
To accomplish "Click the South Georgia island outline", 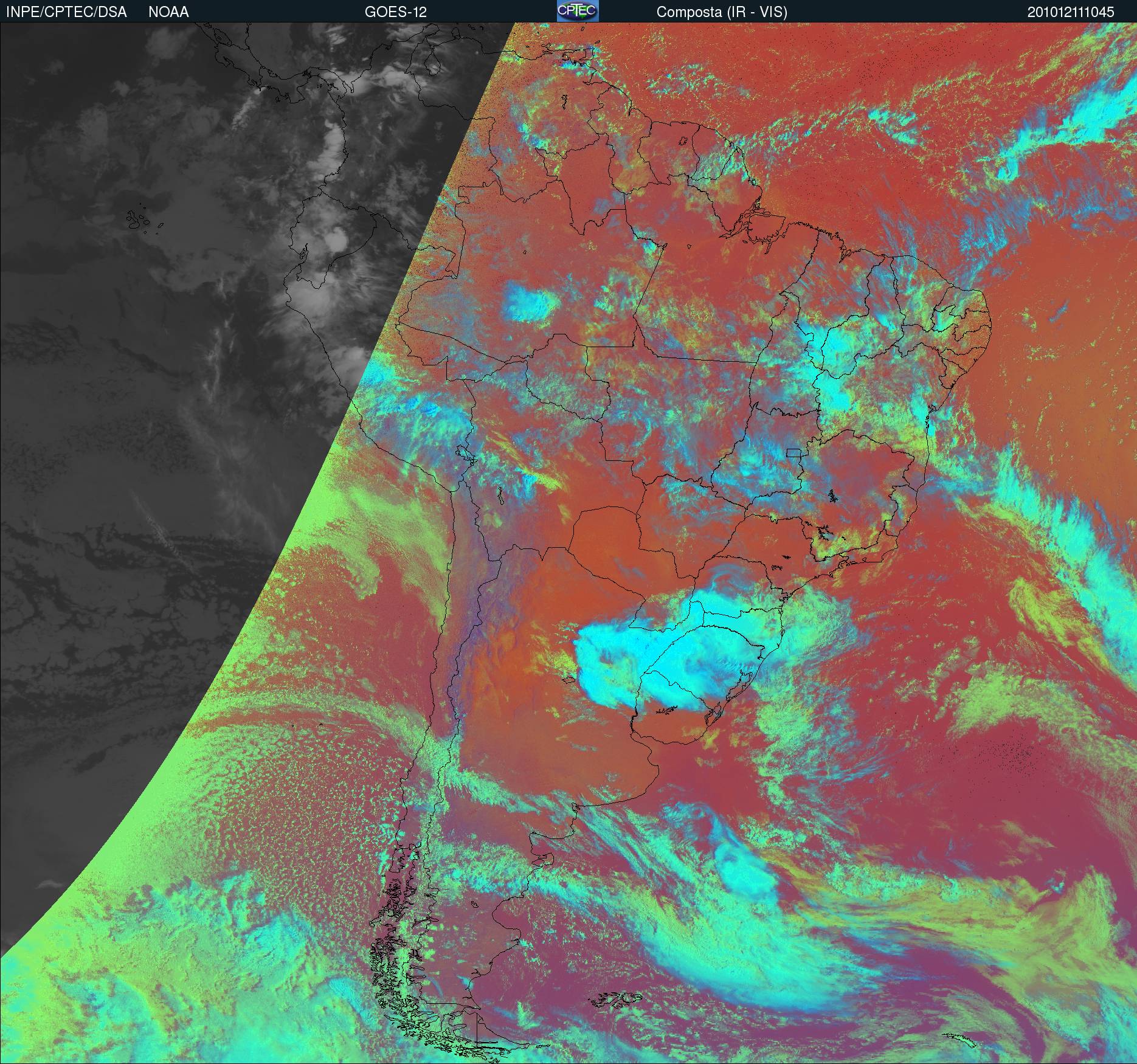I will [x=958, y=1038].
